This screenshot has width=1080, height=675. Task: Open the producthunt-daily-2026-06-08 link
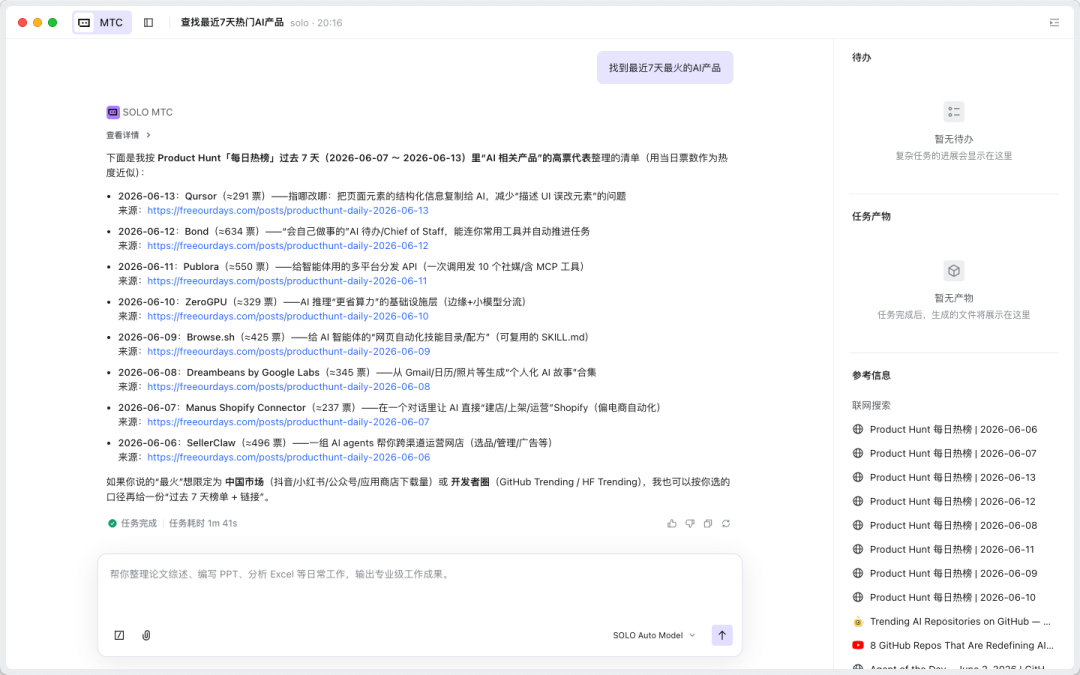pos(289,386)
